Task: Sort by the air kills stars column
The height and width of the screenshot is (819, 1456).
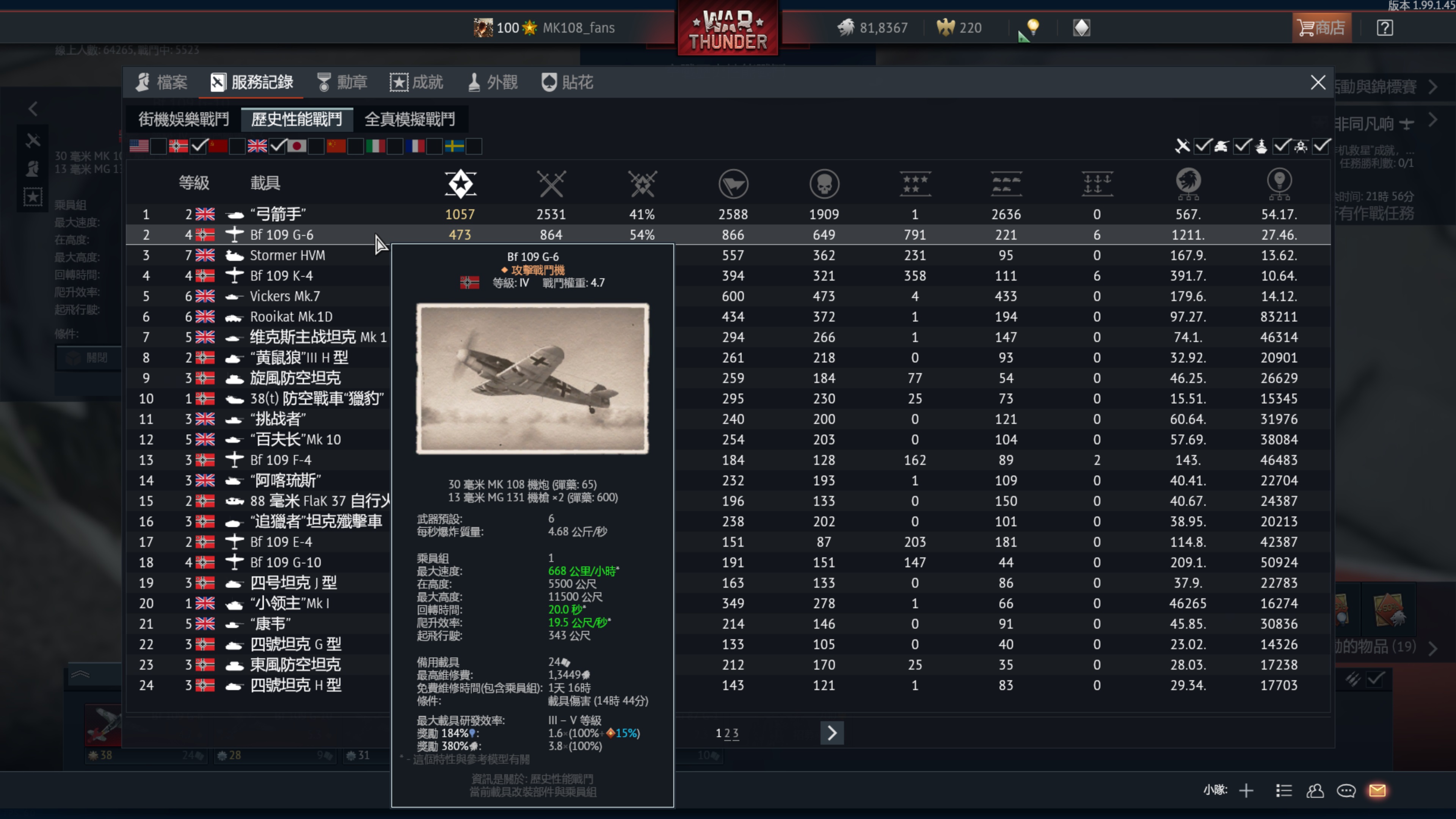Action: tap(915, 184)
